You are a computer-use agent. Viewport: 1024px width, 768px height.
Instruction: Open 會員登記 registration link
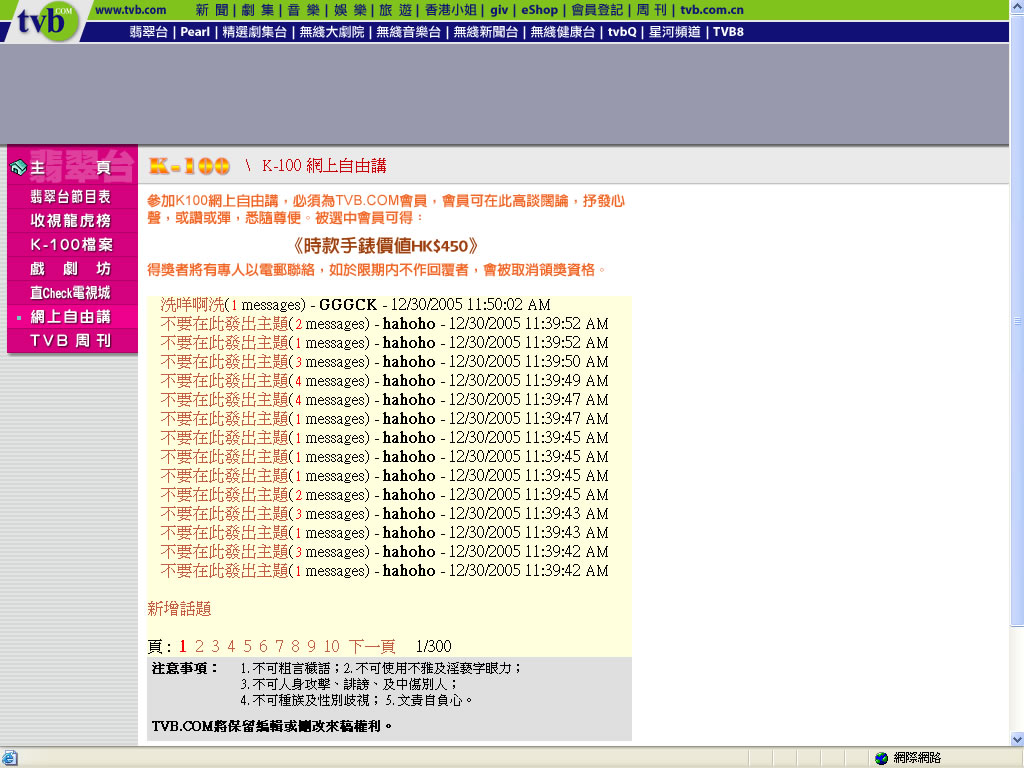(x=597, y=10)
